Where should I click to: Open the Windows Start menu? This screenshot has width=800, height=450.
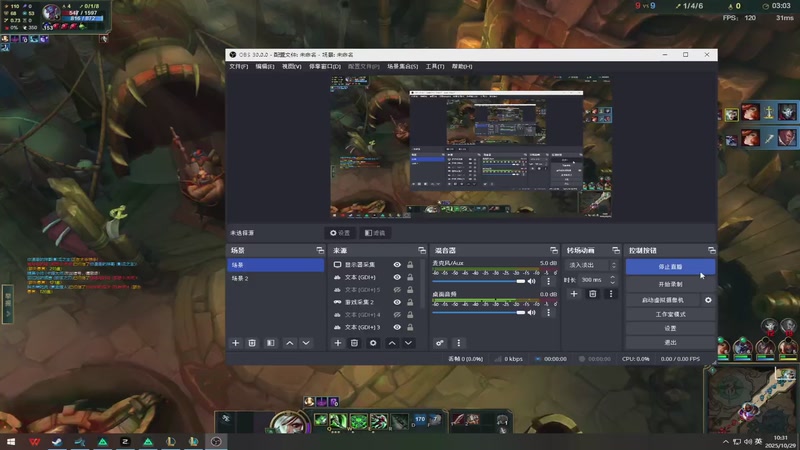11,442
